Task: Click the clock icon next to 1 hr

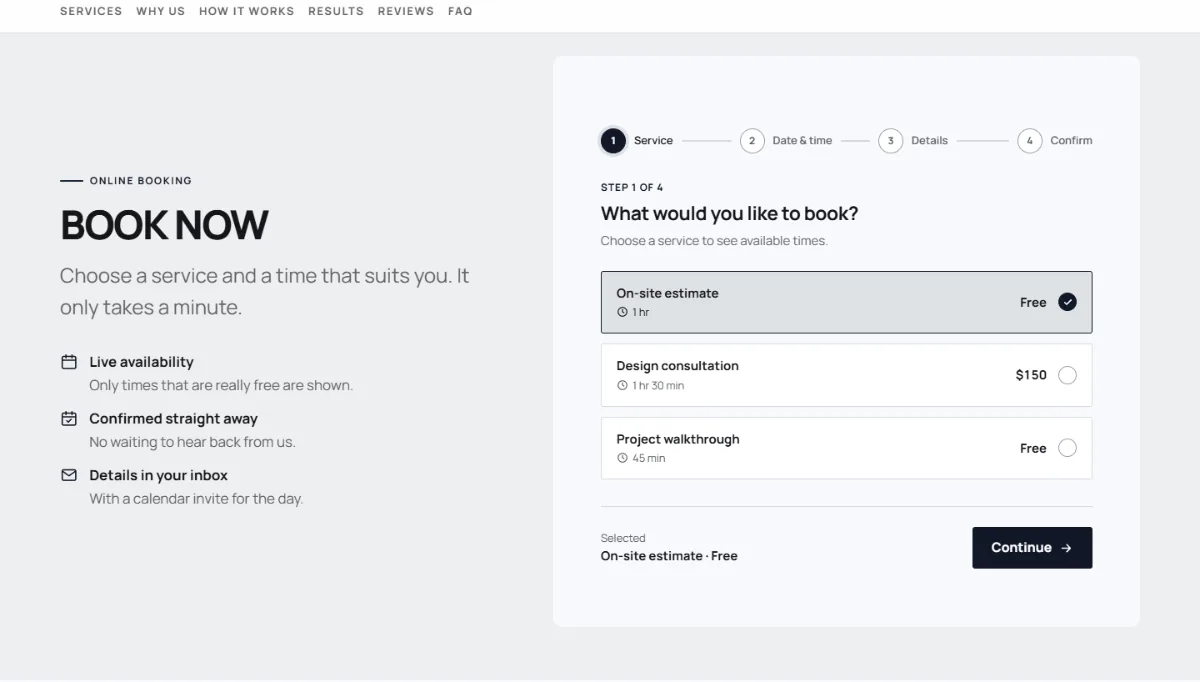Action: (x=622, y=312)
